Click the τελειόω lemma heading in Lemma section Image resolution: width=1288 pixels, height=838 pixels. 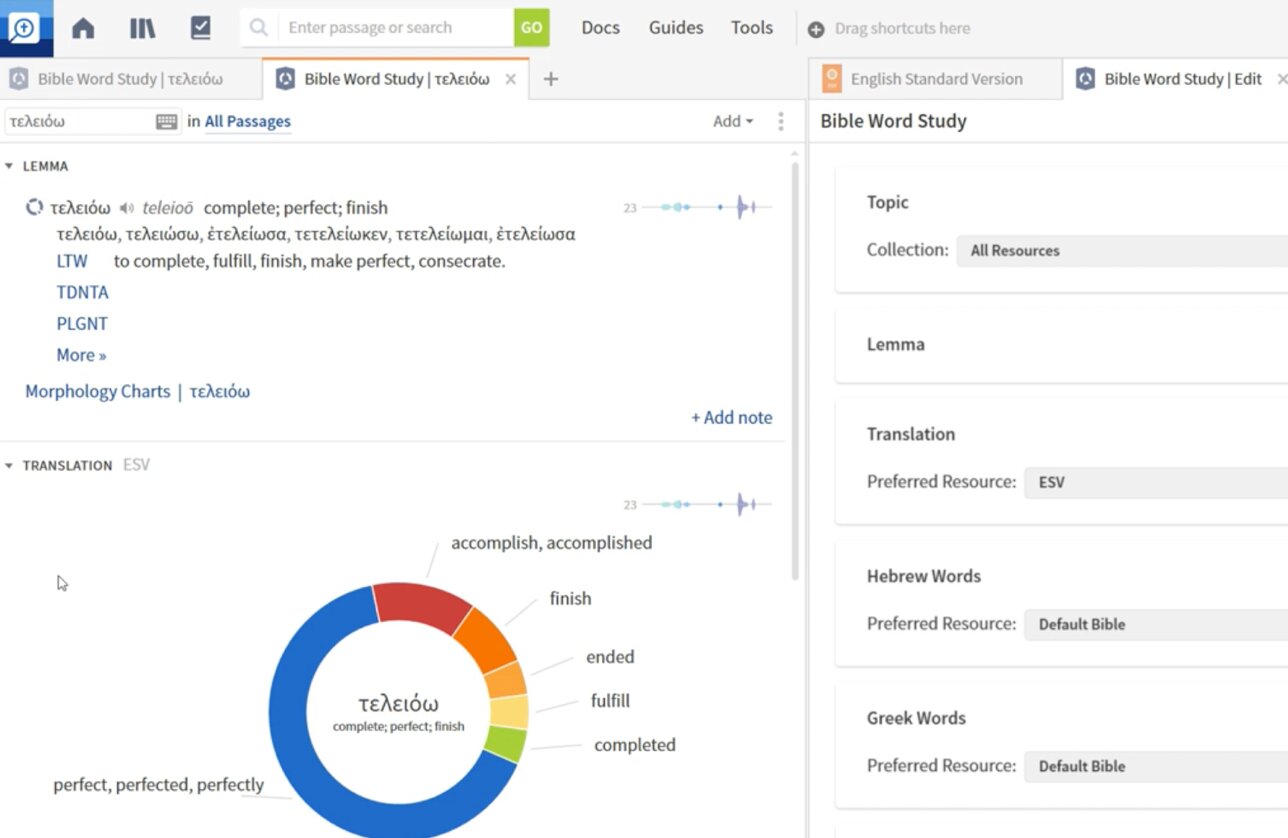point(80,208)
